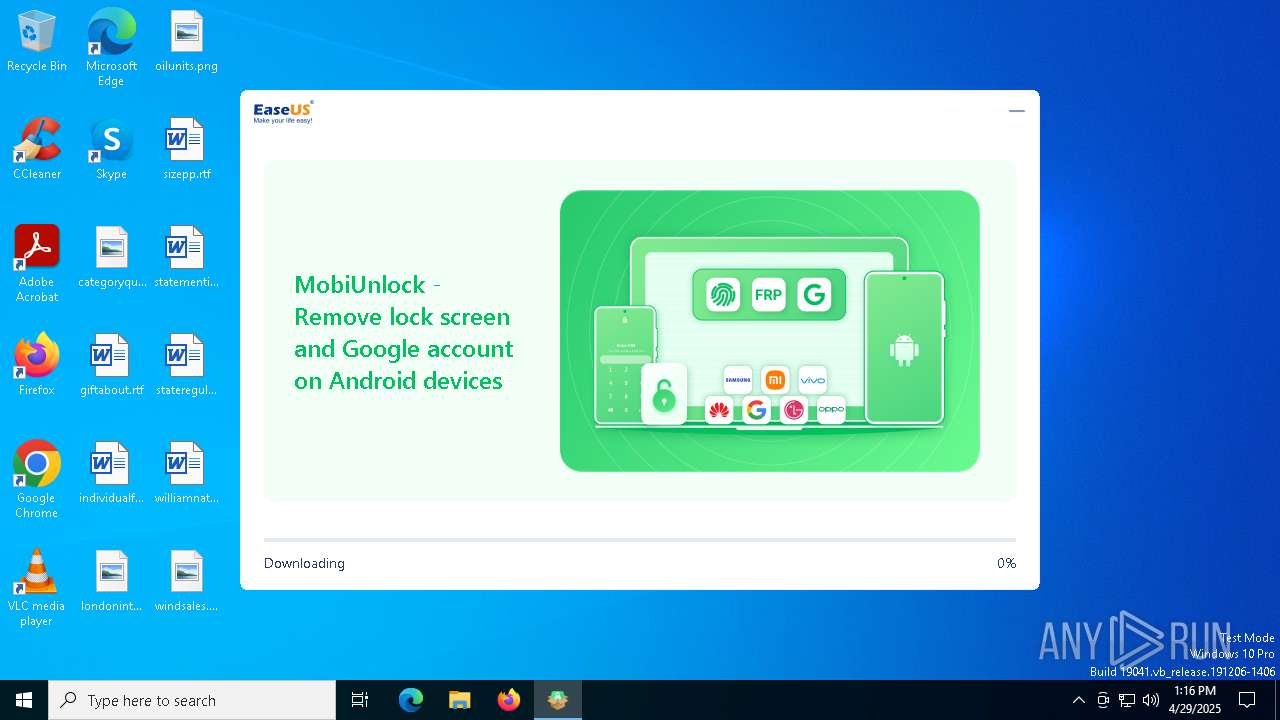Minimize the EaseUS installer window

point(1017,111)
